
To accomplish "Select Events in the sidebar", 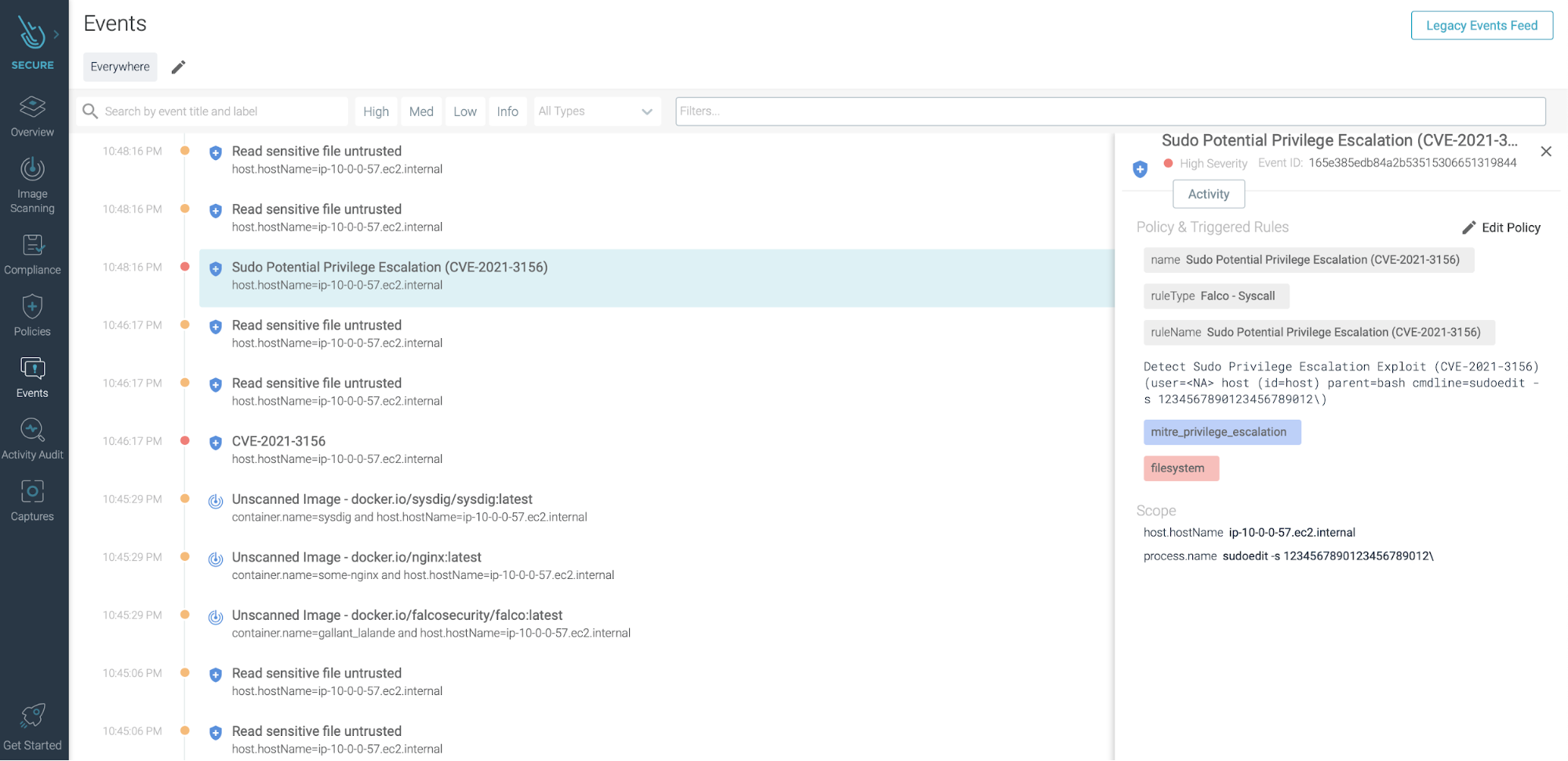I will (32, 377).
